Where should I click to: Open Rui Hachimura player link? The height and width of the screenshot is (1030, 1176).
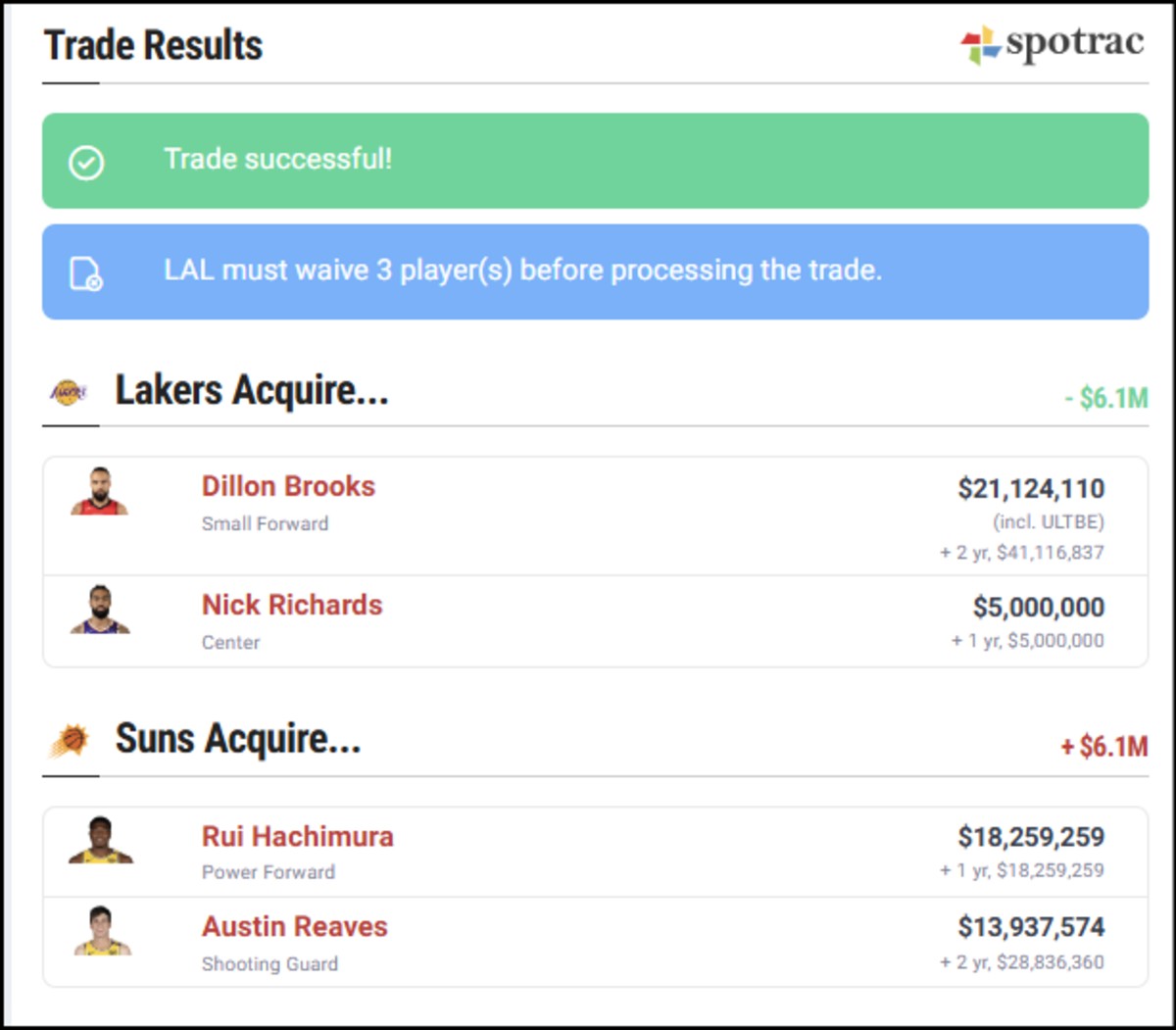(x=298, y=836)
